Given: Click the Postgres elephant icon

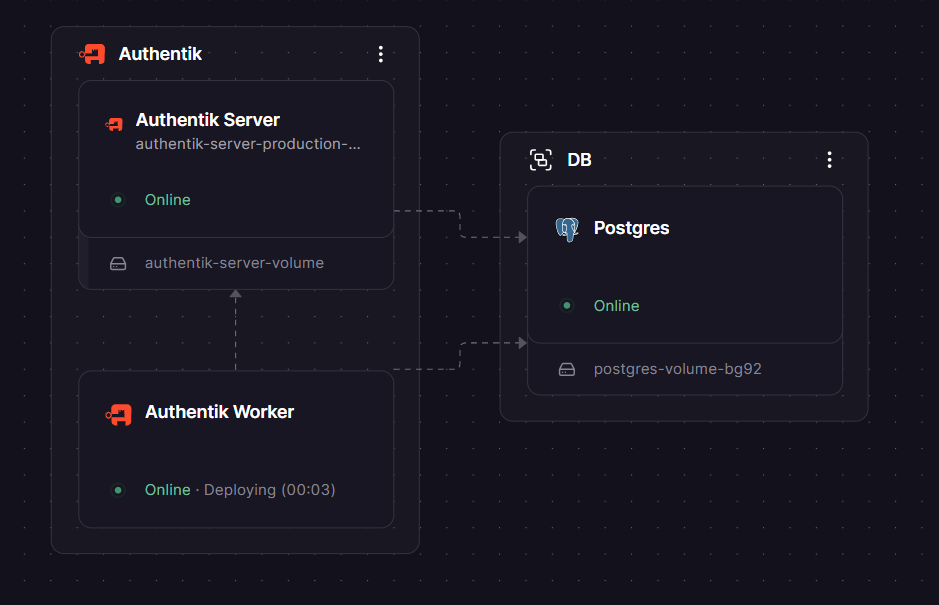Looking at the screenshot, I should click(567, 229).
